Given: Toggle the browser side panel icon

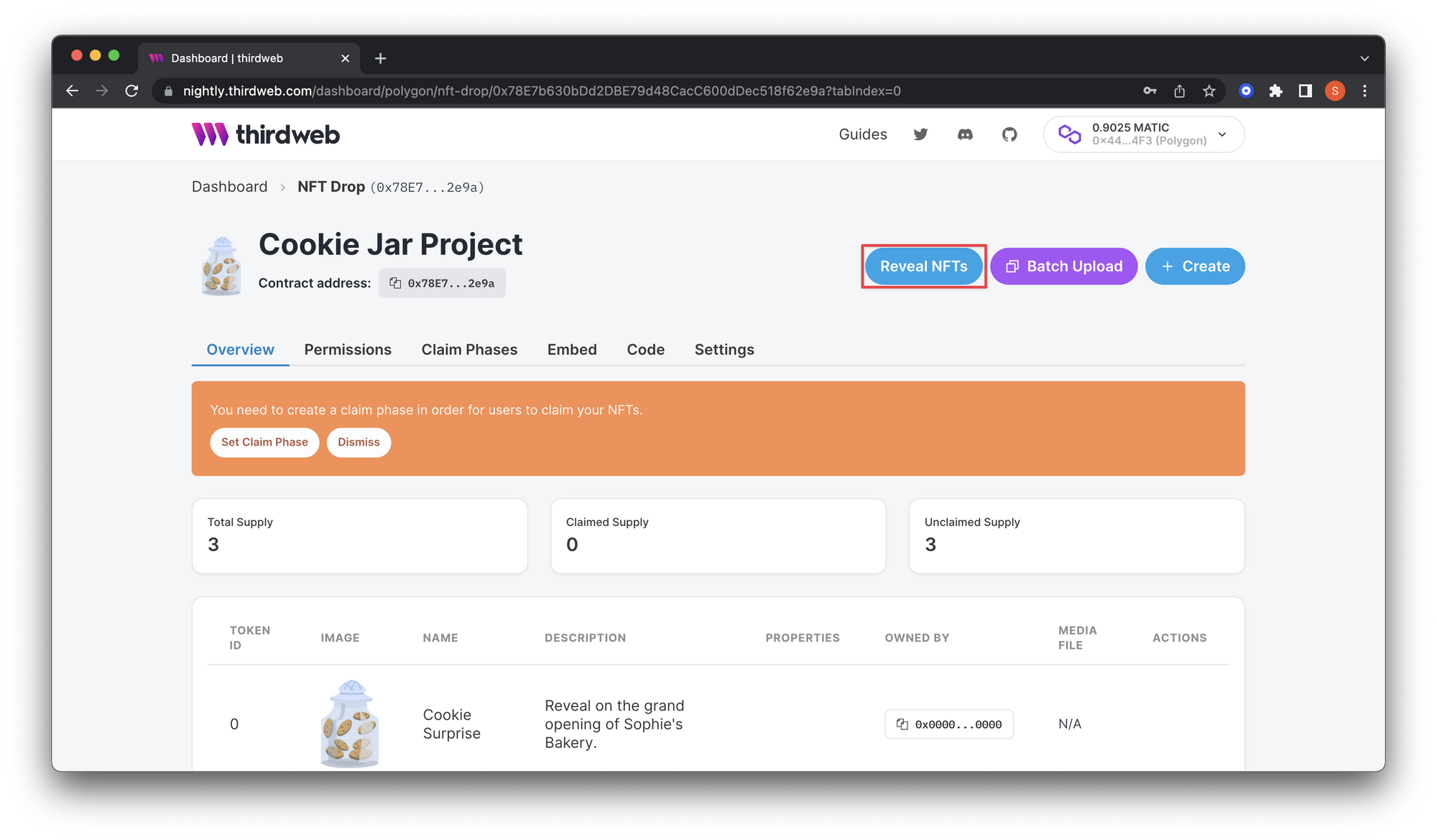Looking at the screenshot, I should click(1305, 91).
